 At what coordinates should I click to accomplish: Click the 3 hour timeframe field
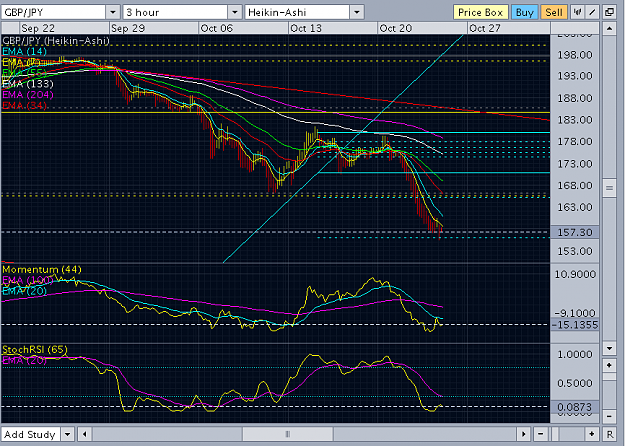click(175, 12)
